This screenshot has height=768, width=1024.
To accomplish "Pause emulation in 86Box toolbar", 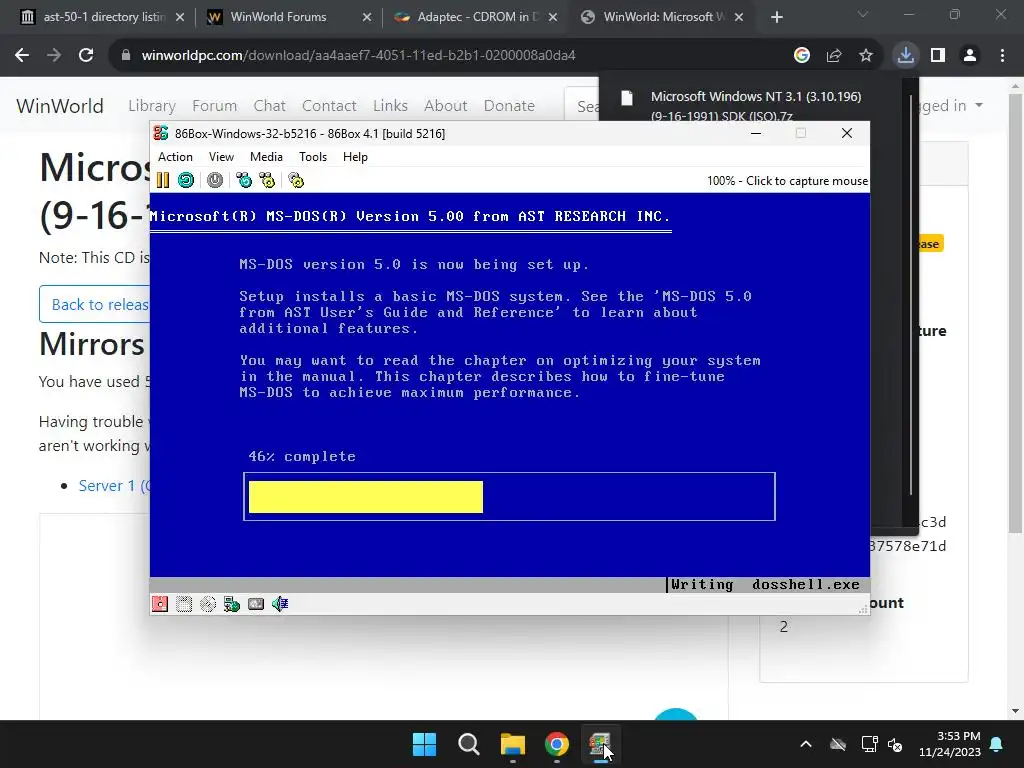I will click(x=163, y=180).
